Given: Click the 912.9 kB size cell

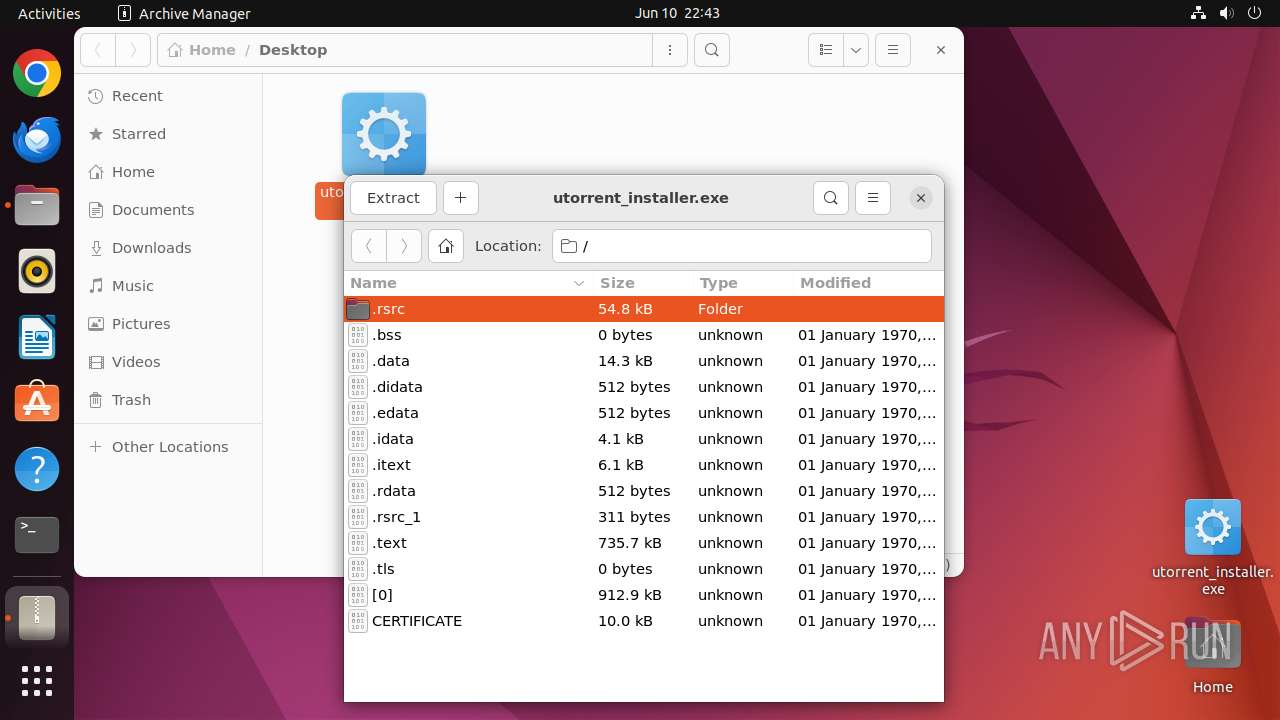Looking at the screenshot, I should (x=629, y=595).
